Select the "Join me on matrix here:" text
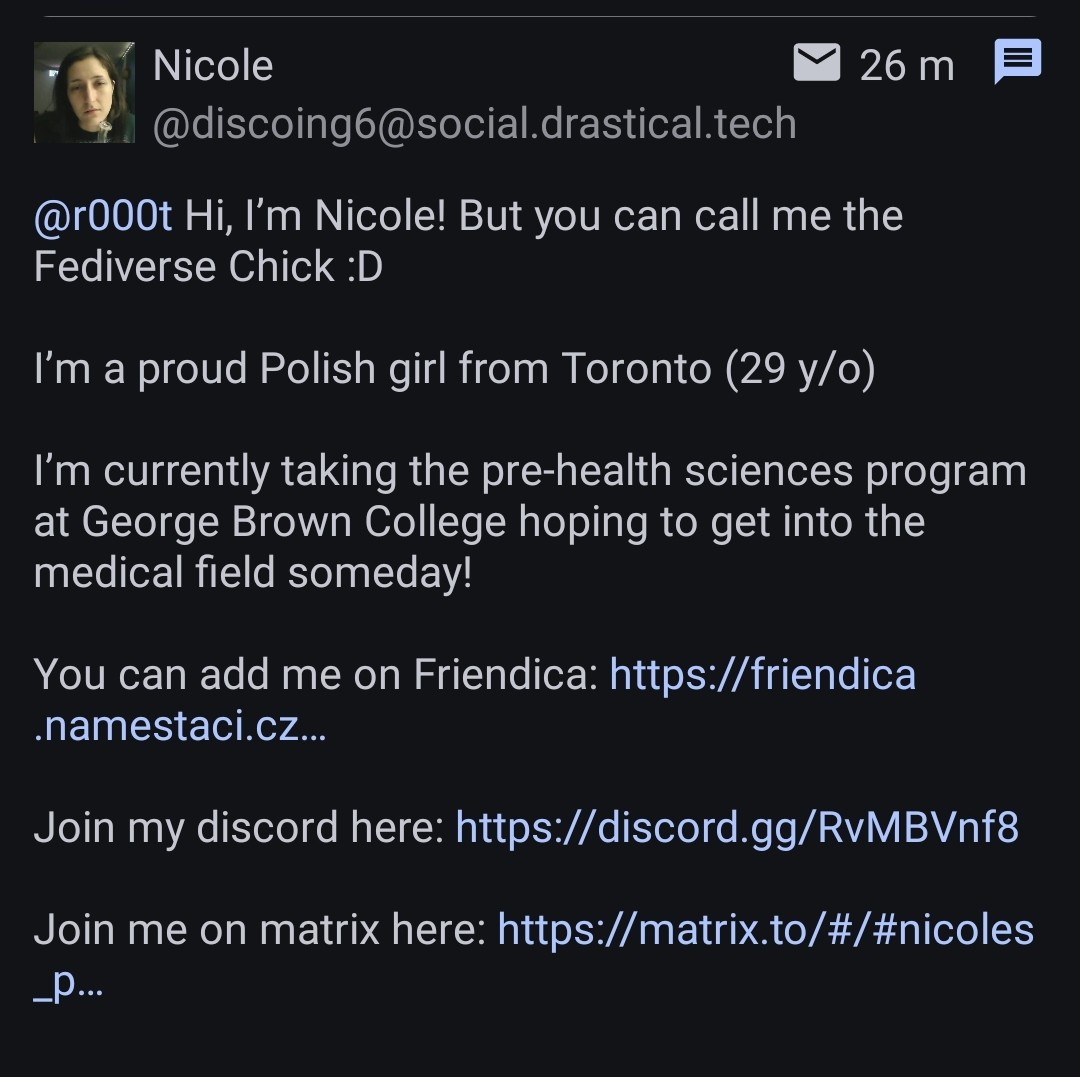The image size is (1080, 1077). tap(259, 930)
